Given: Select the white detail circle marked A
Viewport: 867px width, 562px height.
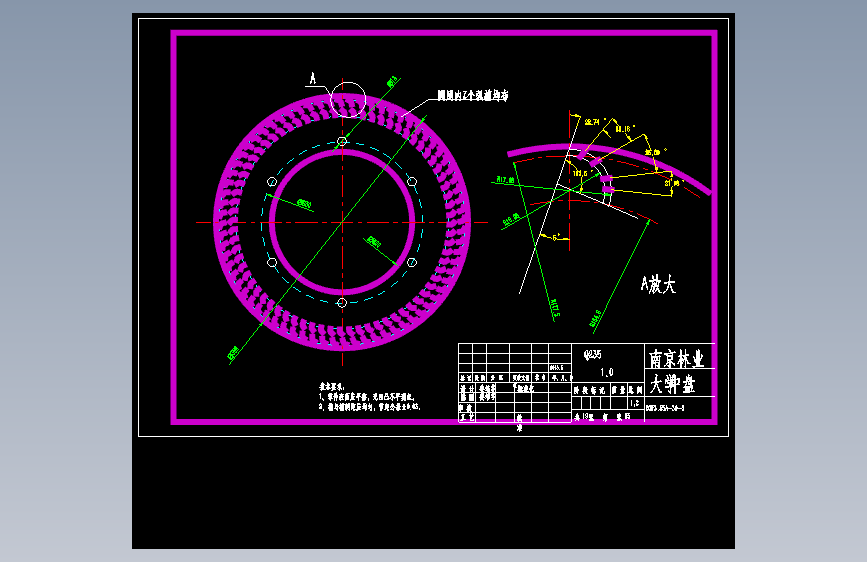Looking at the screenshot, I should [x=348, y=100].
